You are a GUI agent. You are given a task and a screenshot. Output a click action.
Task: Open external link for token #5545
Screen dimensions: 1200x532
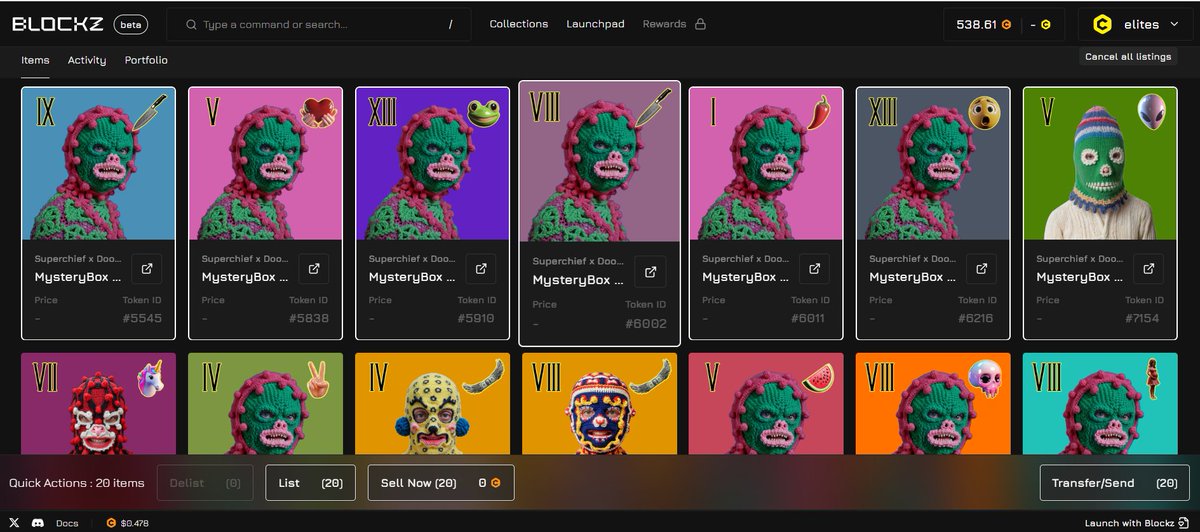[x=146, y=268]
